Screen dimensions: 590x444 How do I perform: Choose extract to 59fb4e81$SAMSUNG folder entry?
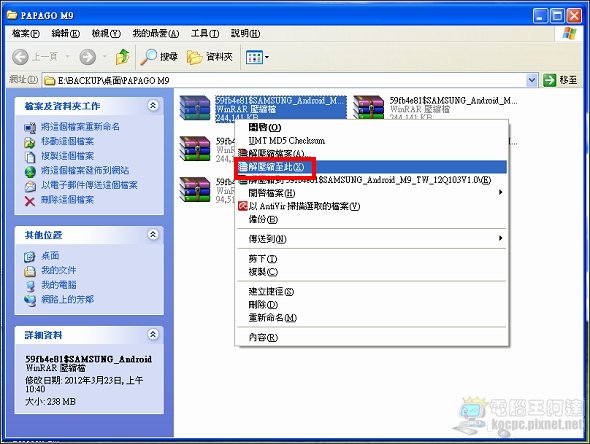(x=371, y=180)
